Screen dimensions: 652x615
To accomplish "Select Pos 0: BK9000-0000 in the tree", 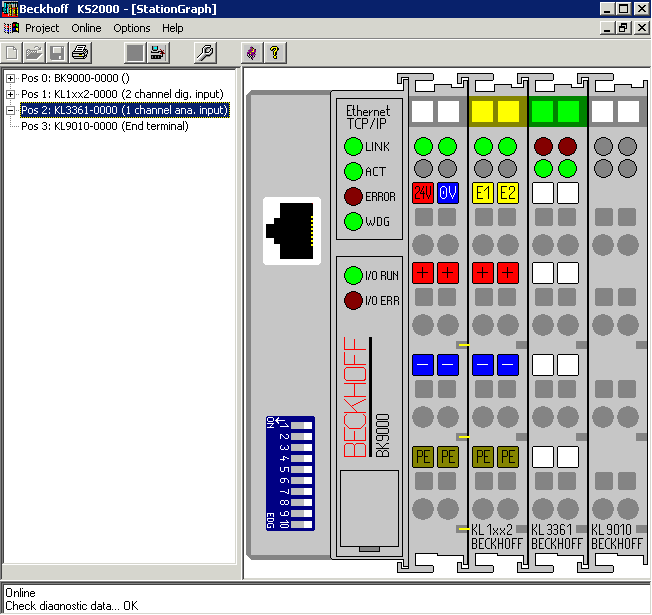I will click(x=75, y=78).
